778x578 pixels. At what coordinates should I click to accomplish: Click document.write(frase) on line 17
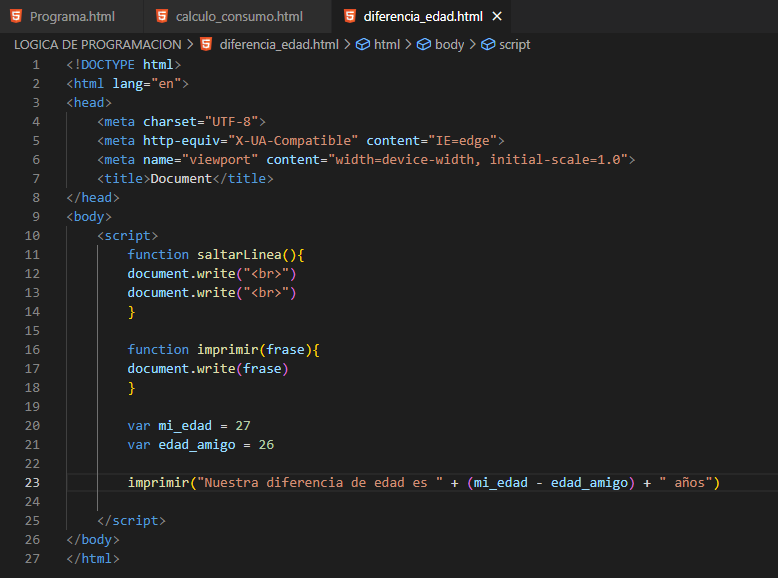pyautogui.click(x=208, y=369)
